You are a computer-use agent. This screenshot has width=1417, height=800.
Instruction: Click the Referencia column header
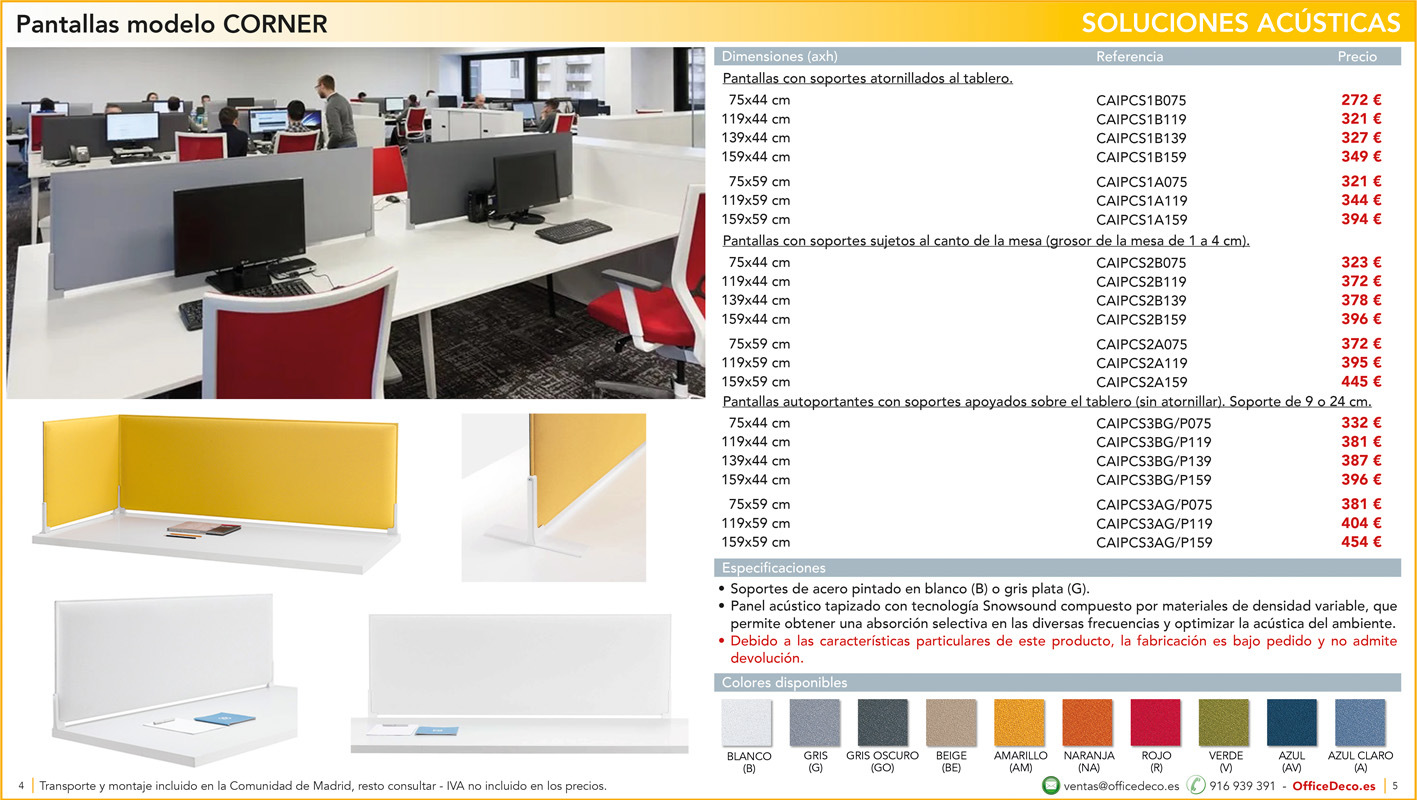pyautogui.click(x=1130, y=57)
